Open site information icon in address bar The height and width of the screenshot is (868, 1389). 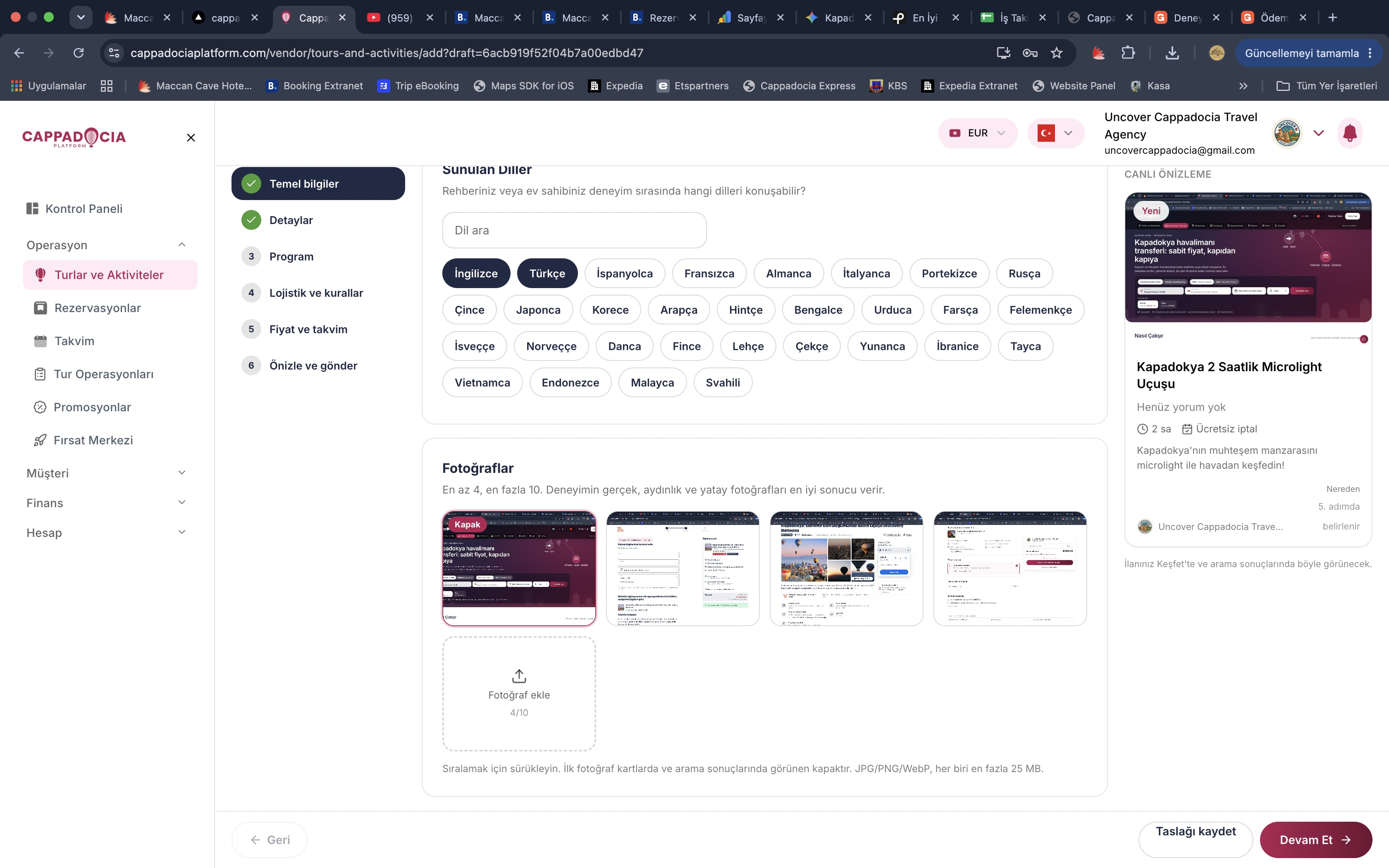tap(114, 53)
